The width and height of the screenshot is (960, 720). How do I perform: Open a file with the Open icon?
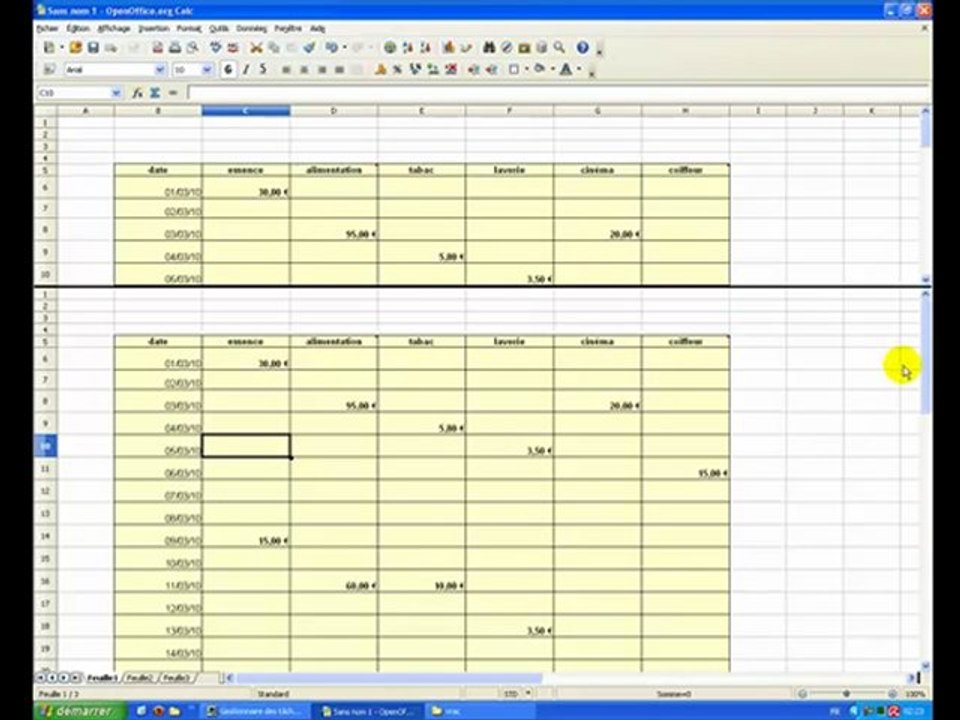75,47
